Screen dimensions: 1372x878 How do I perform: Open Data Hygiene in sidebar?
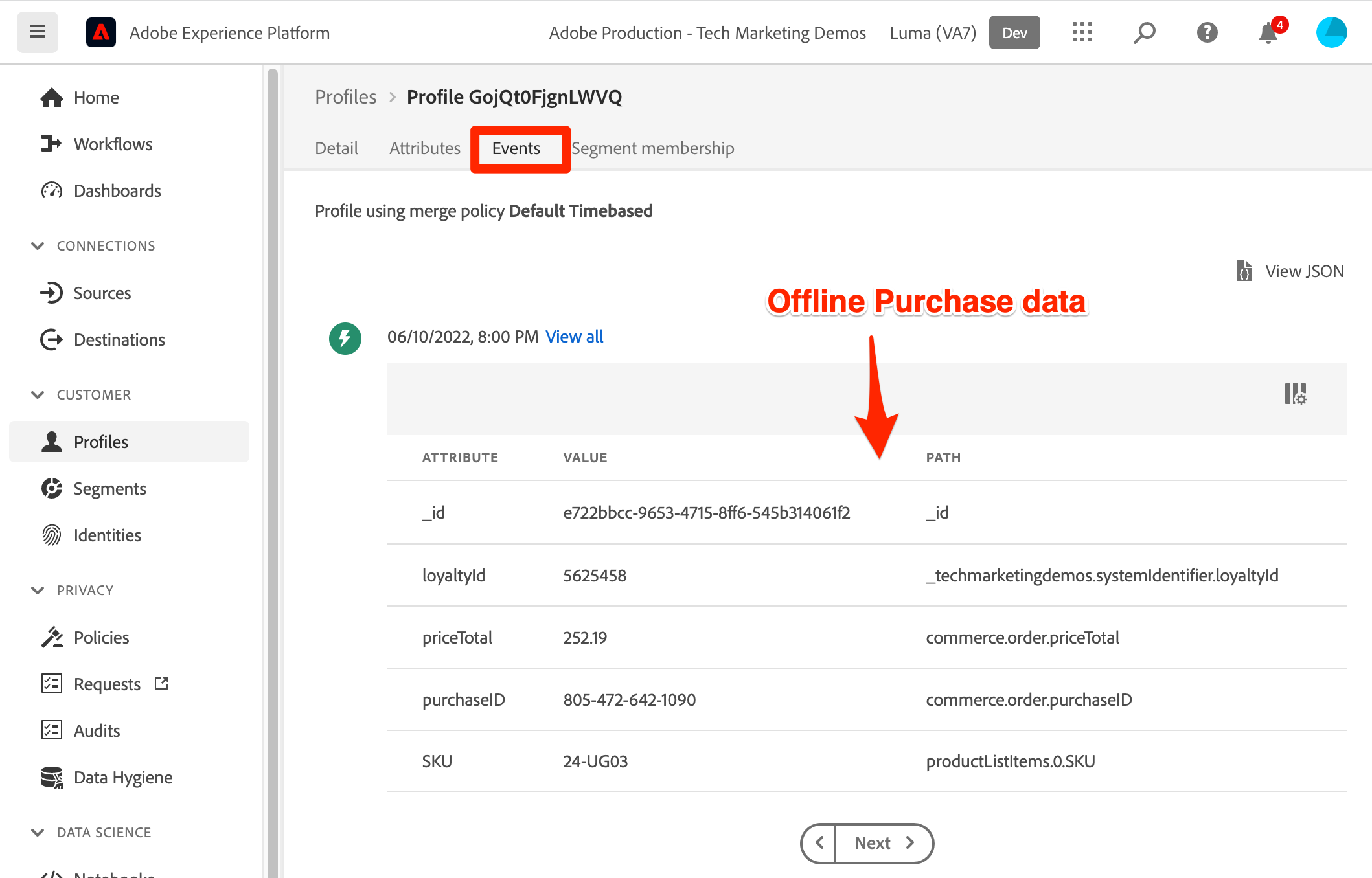122,777
